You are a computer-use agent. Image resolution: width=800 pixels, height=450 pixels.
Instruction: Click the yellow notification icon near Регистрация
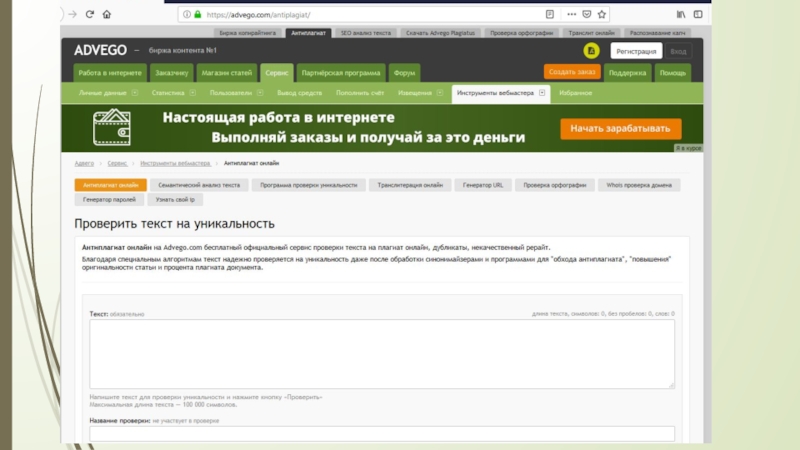(x=592, y=51)
